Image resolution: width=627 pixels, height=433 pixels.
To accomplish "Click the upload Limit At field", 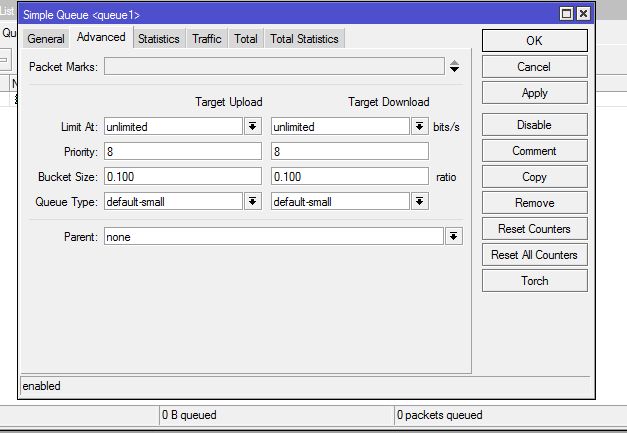I will [173, 126].
